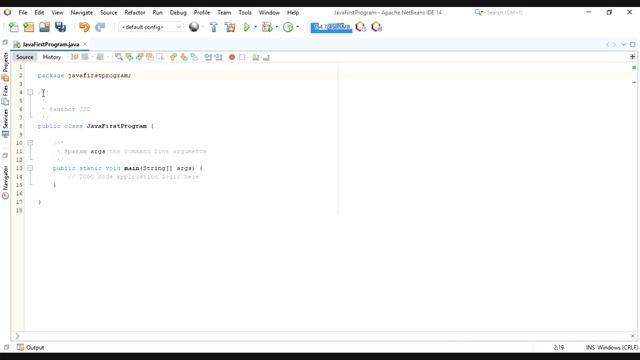Open the Output window button
Screen dimensions: 640x360
(x=31, y=347)
